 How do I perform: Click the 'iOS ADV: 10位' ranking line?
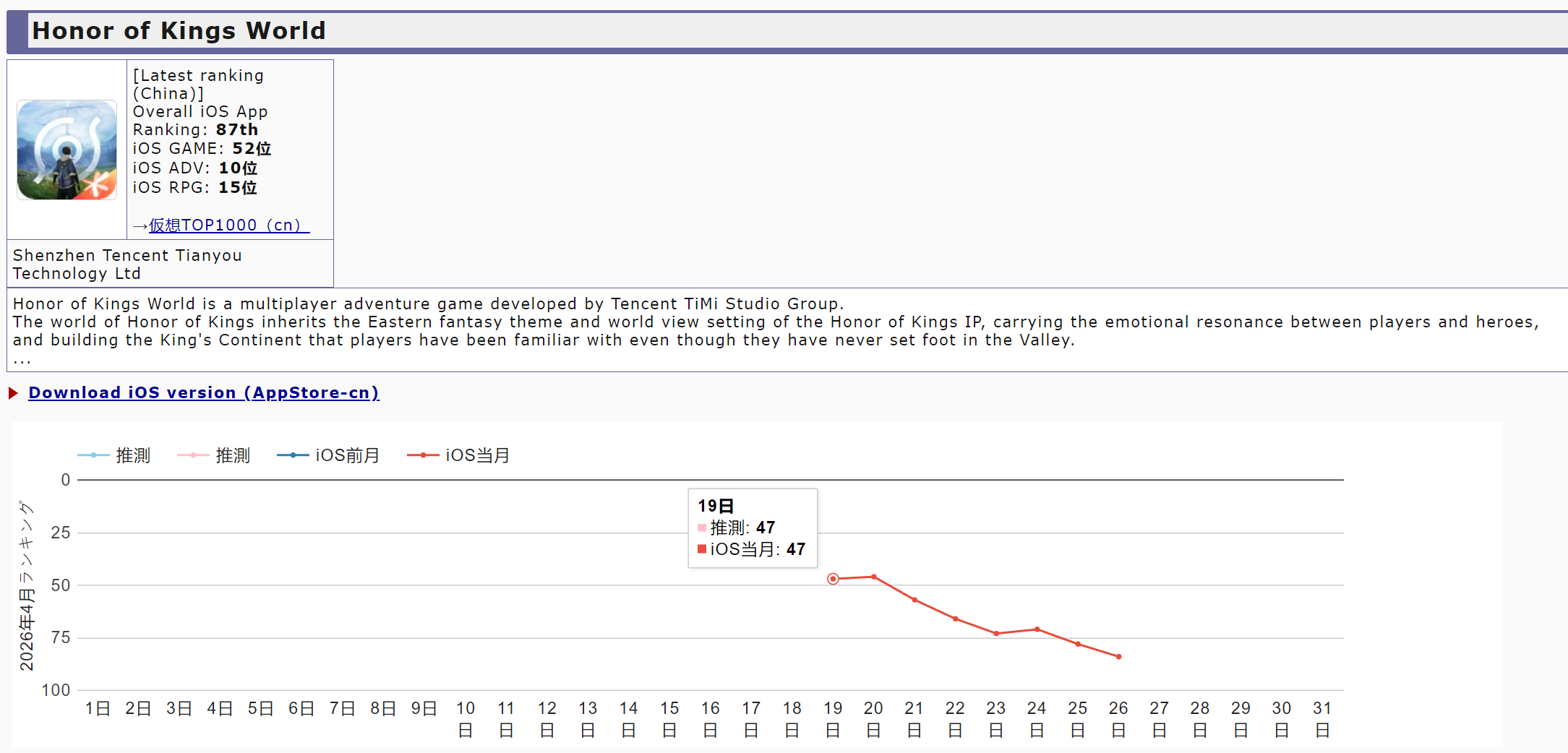(x=195, y=168)
